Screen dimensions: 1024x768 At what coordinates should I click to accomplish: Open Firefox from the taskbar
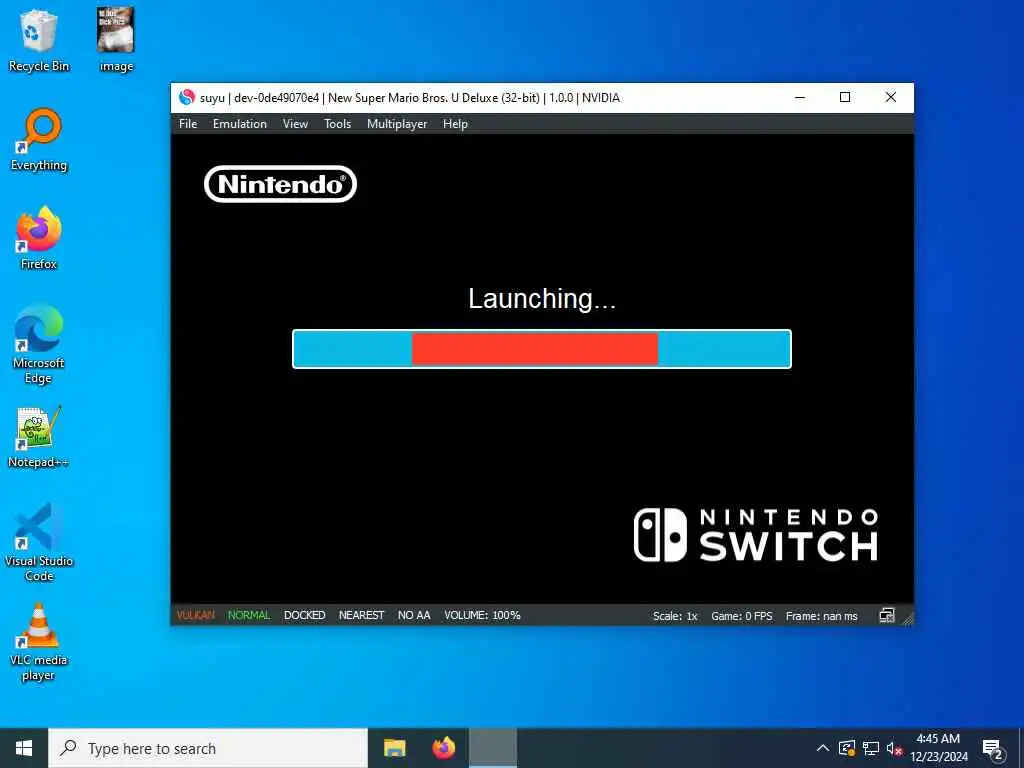click(444, 748)
